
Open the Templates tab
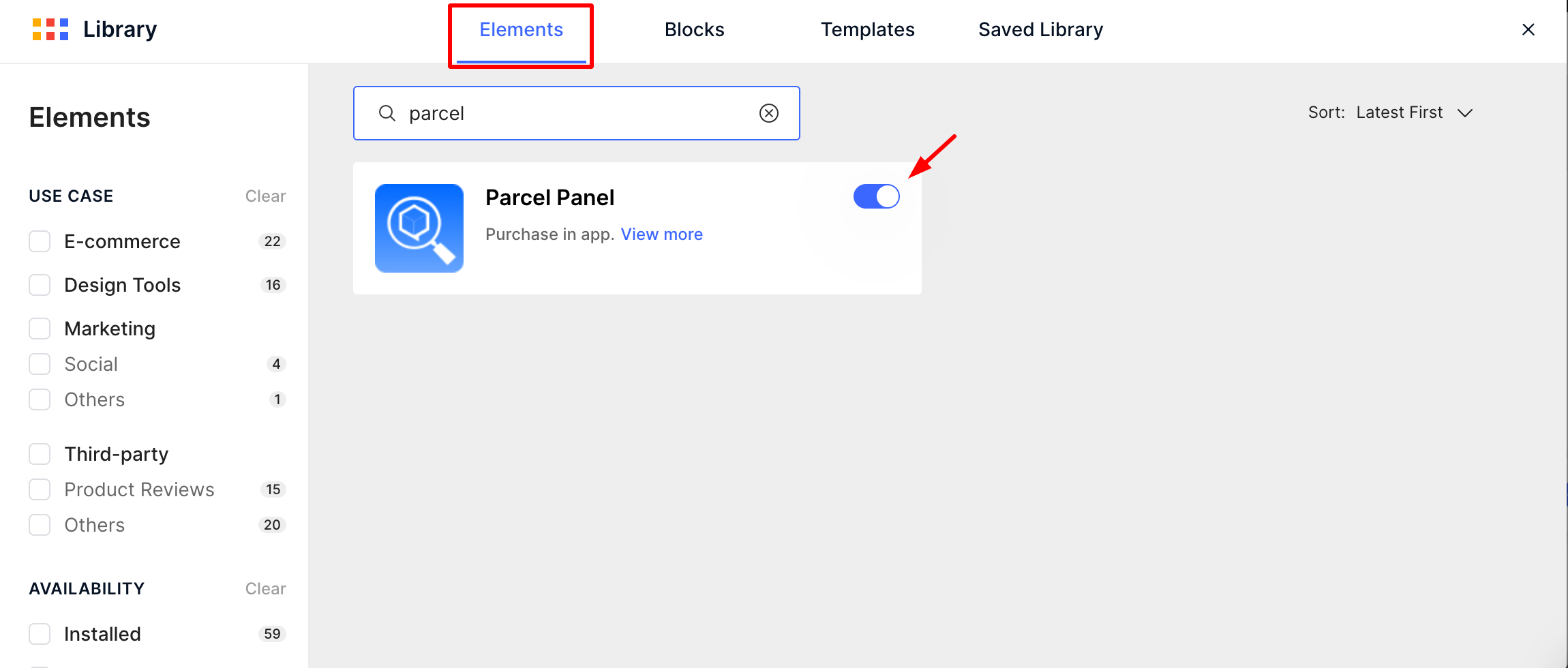pos(867,30)
